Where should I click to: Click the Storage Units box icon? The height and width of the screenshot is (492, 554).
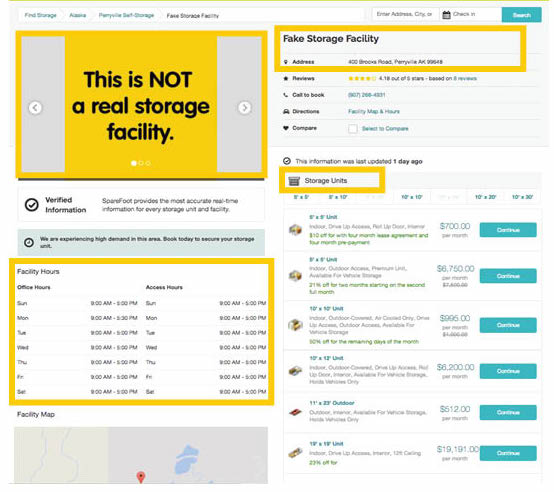tap(294, 181)
